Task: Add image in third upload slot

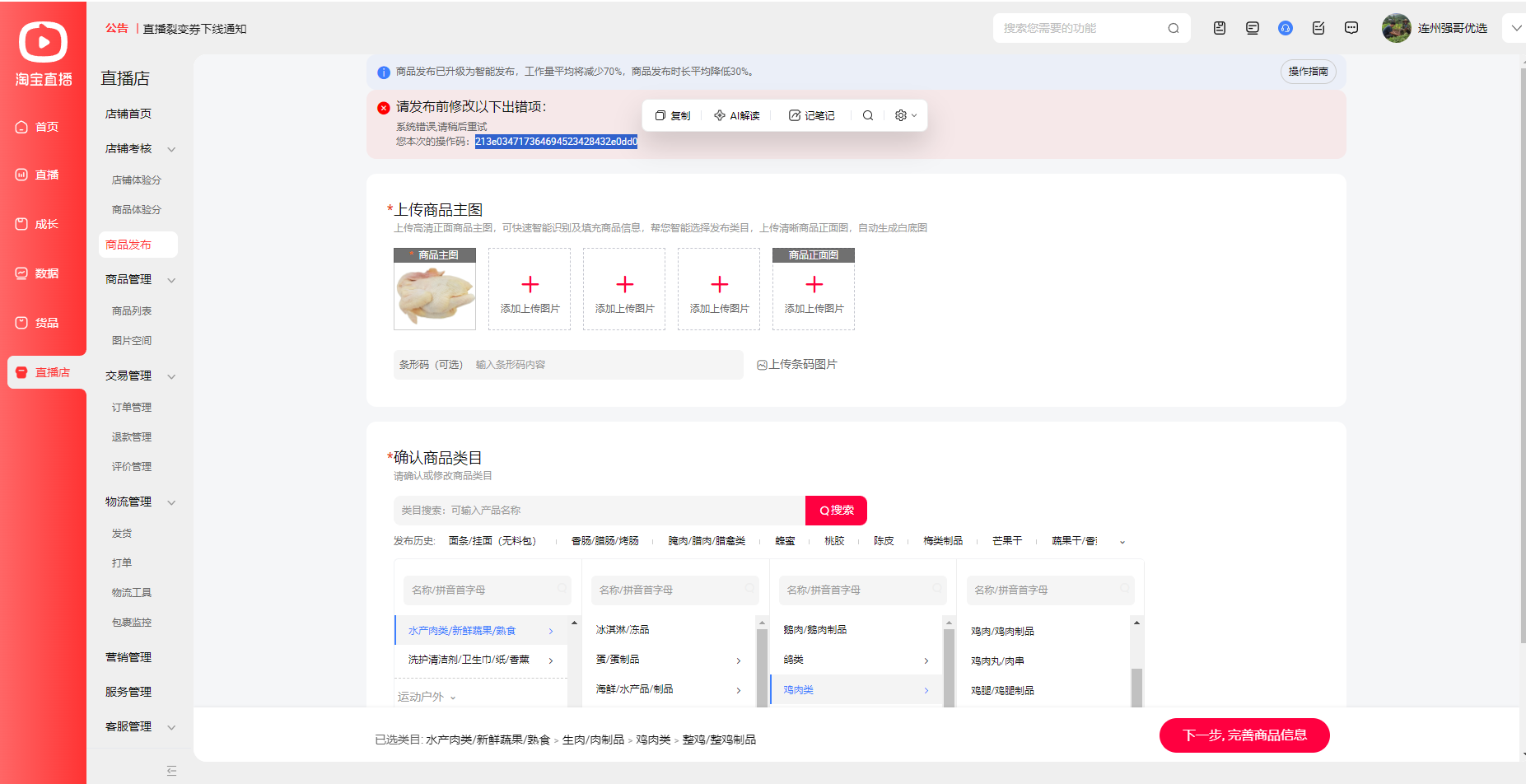Action: pyautogui.click(x=624, y=289)
